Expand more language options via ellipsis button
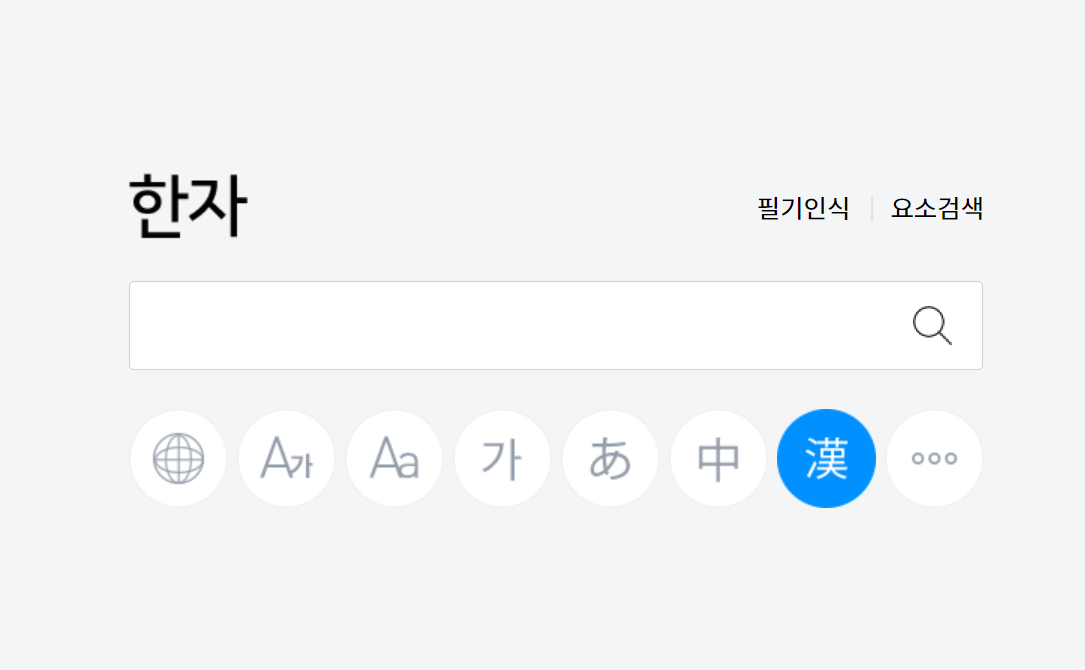 click(x=934, y=458)
